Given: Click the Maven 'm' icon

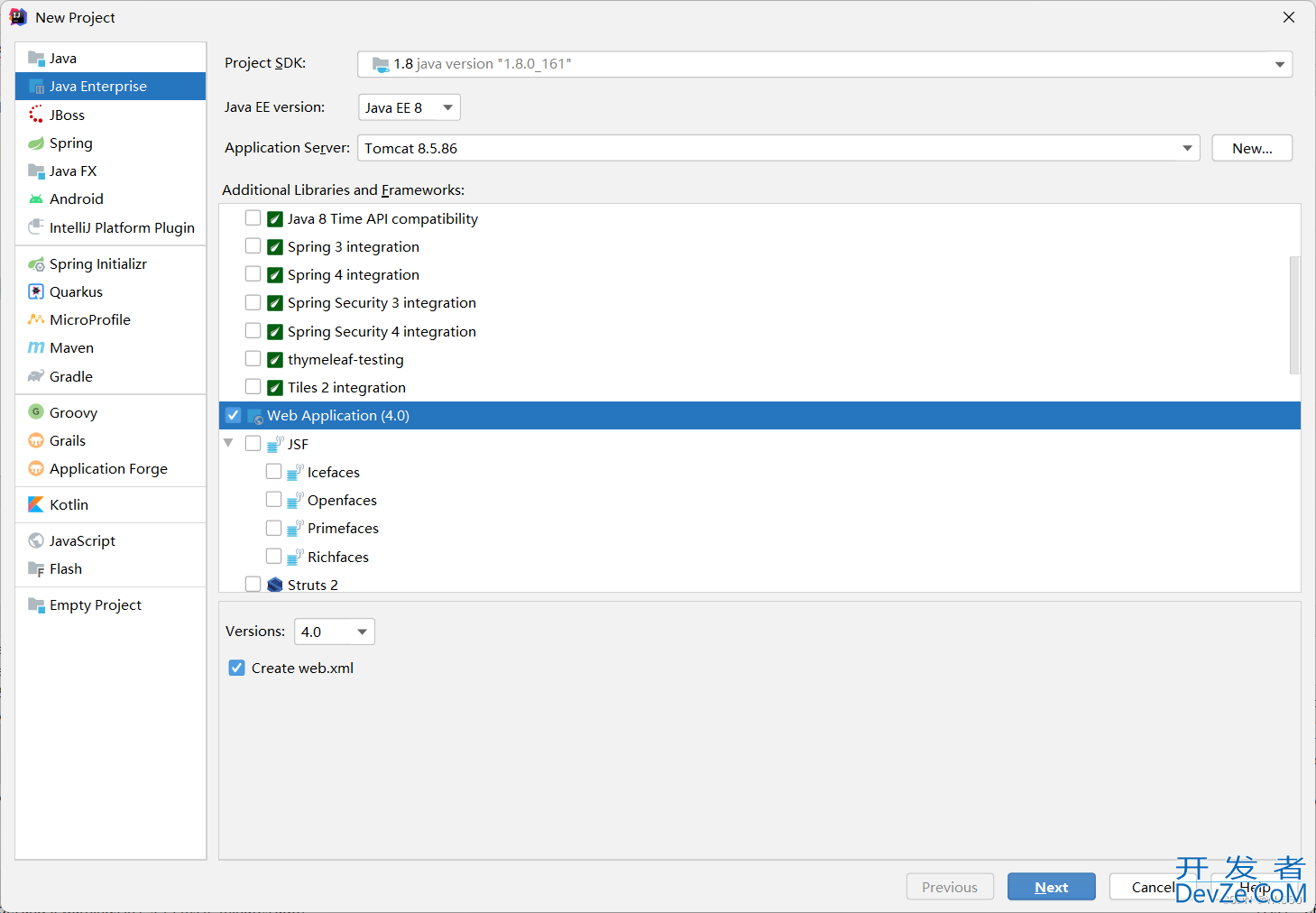Looking at the screenshot, I should [36, 348].
